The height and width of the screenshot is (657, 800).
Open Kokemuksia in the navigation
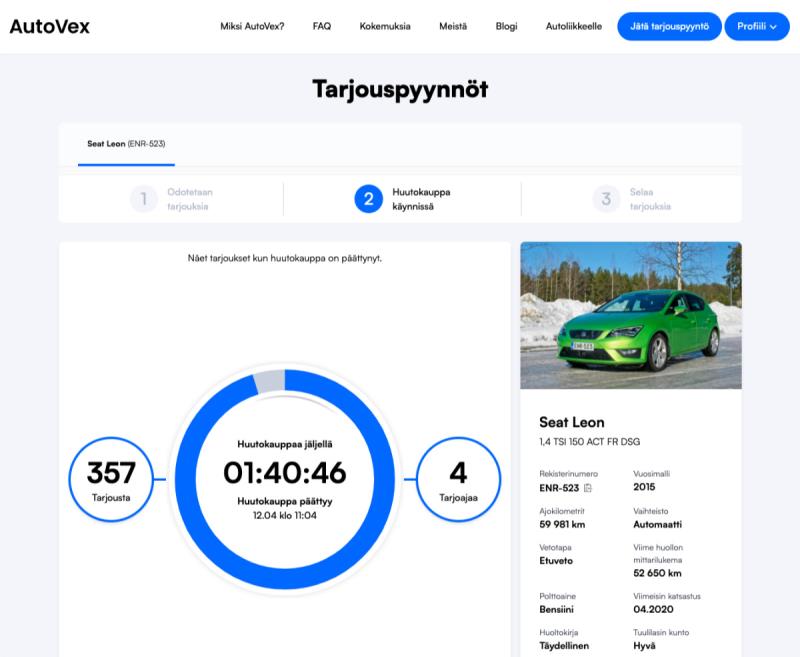click(x=385, y=26)
